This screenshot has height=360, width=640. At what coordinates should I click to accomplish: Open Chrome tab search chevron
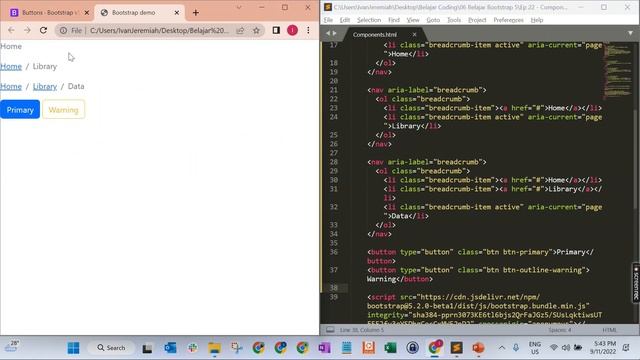239,7
